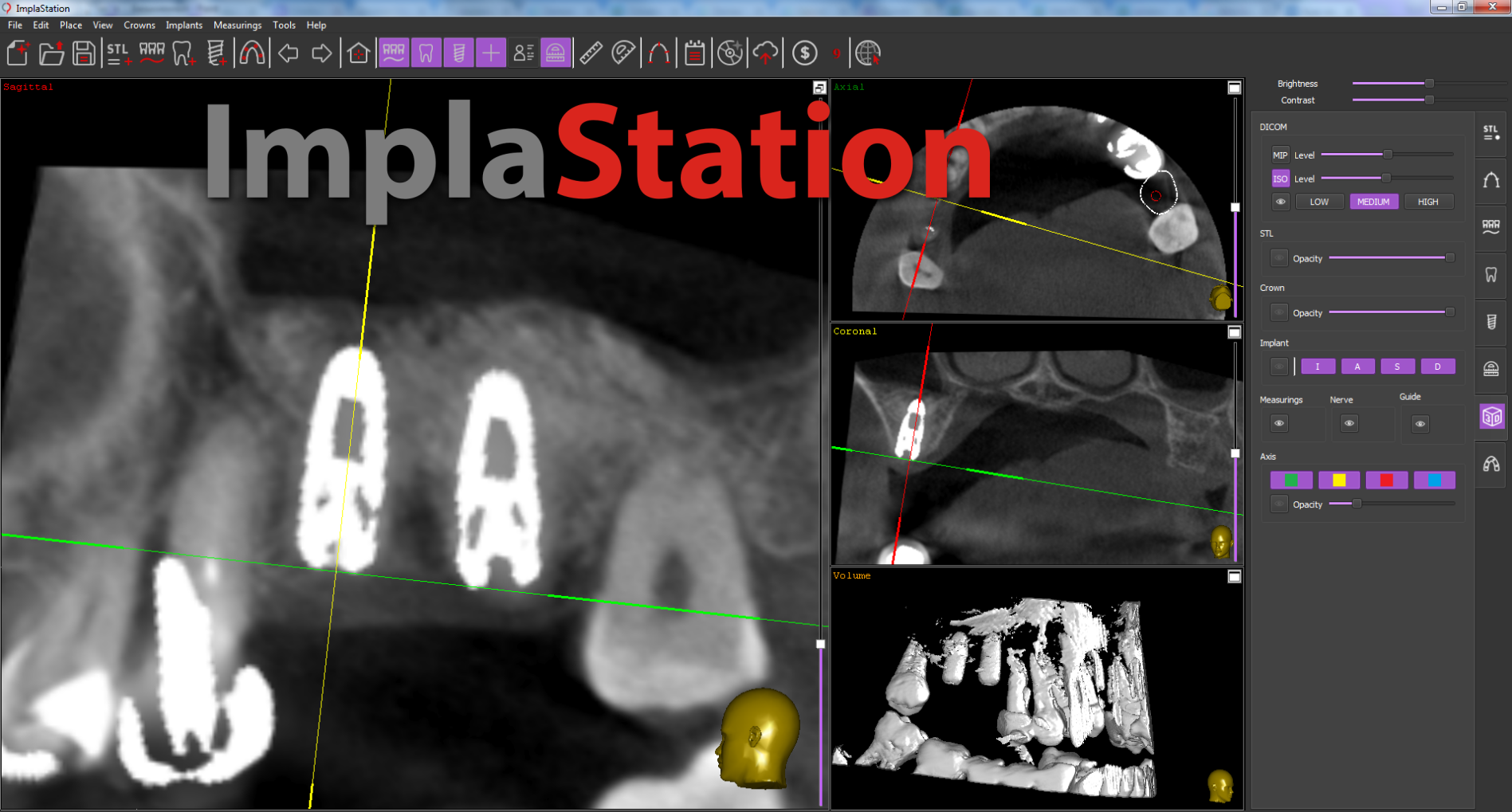Screen dimensions: 1512x812
Task: Toggle Crown visibility eye
Action: tap(1278, 312)
